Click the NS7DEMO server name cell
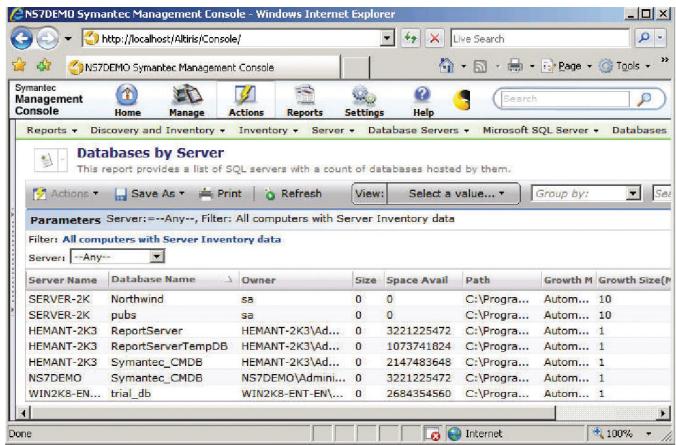 coord(55,378)
